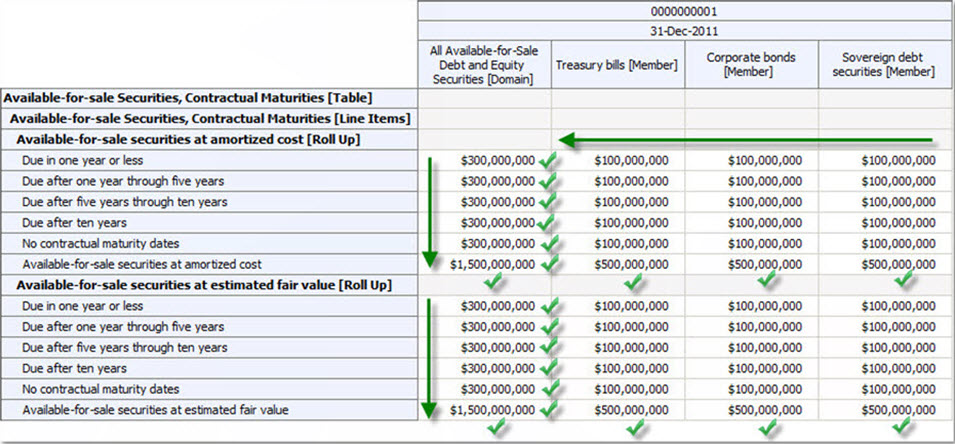Image resolution: width=955 pixels, height=444 pixels.
Task: Click Sovereign debt amortized cost due in one year cell
Action: (x=884, y=161)
